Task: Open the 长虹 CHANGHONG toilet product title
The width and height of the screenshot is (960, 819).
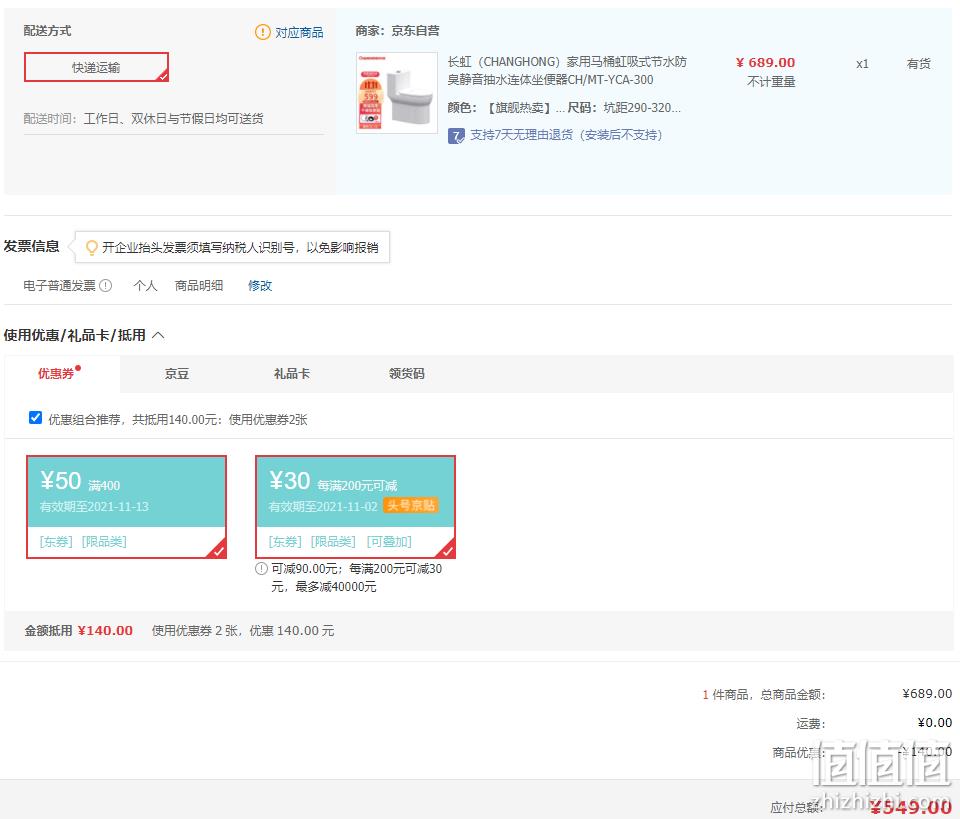Action: click(x=567, y=70)
